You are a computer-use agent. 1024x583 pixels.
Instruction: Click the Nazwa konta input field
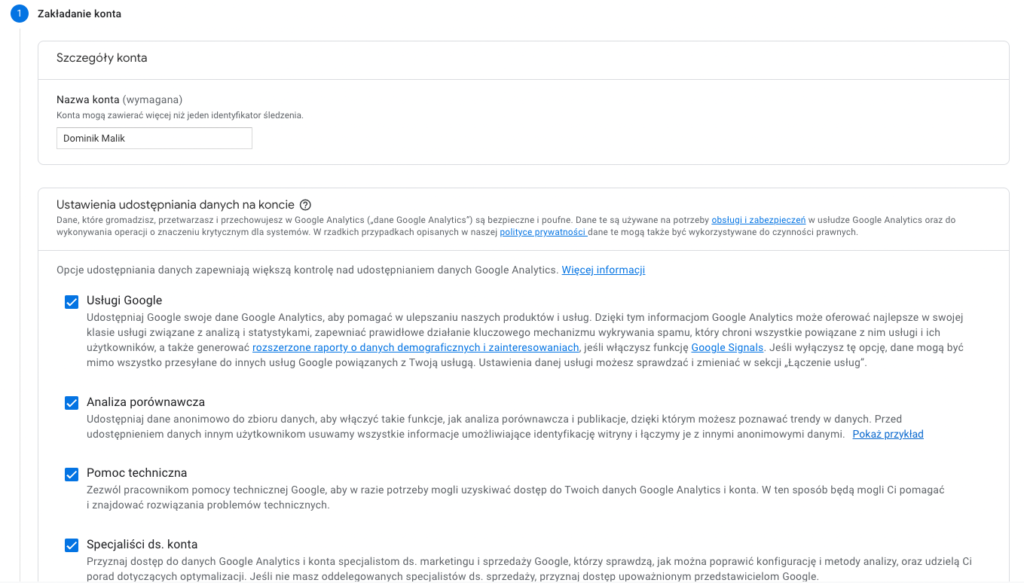(x=154, y=138)
